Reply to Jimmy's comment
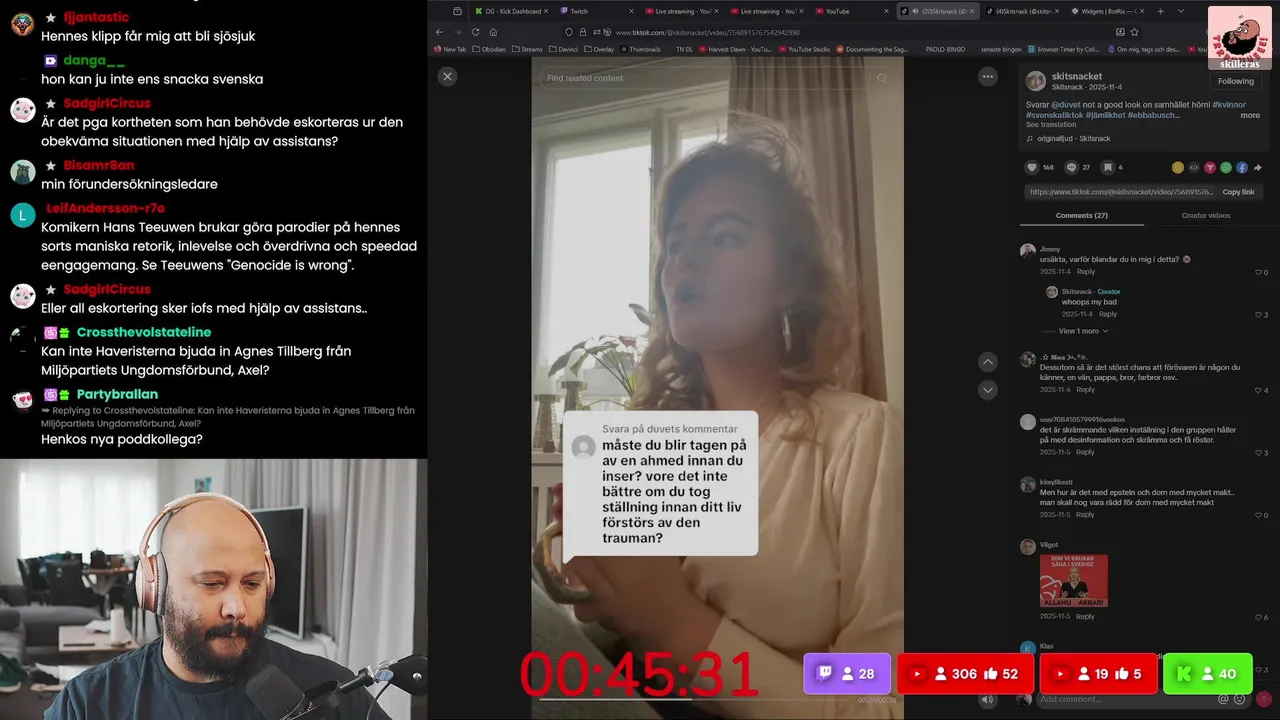1280x720 pixels. click(1086, 272)
